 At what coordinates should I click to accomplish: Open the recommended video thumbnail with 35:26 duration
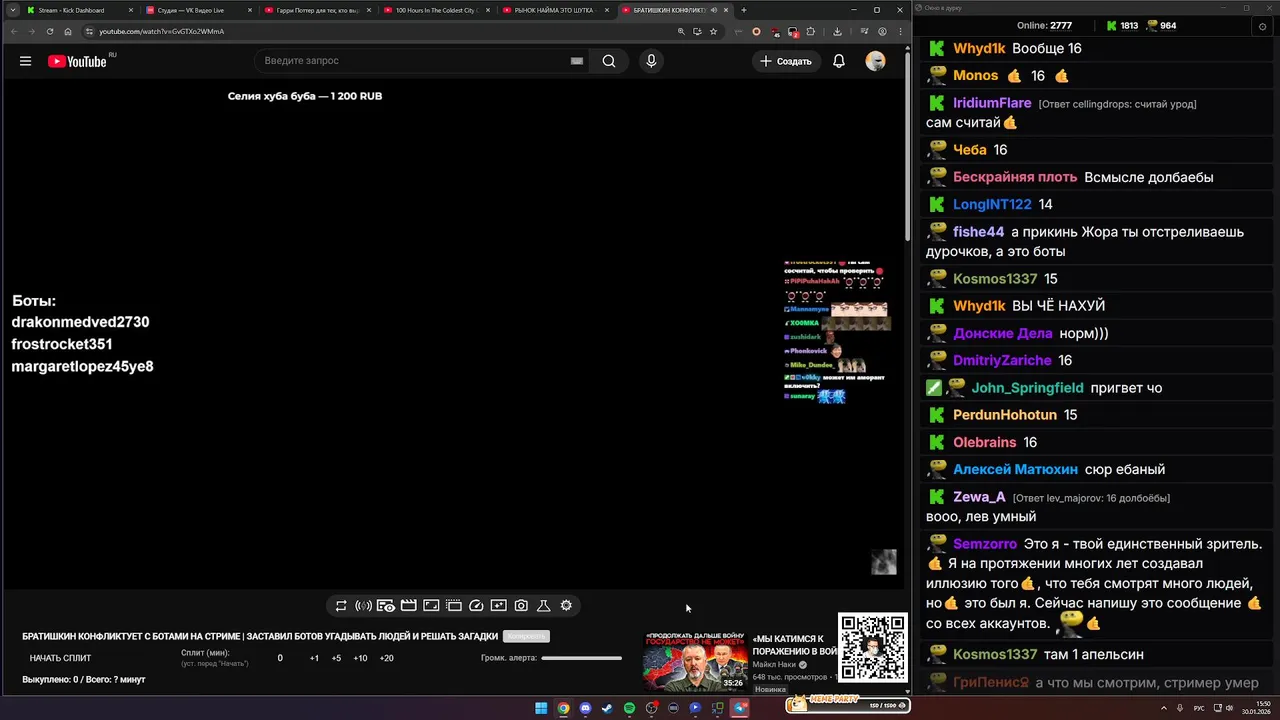coord(695,661)
